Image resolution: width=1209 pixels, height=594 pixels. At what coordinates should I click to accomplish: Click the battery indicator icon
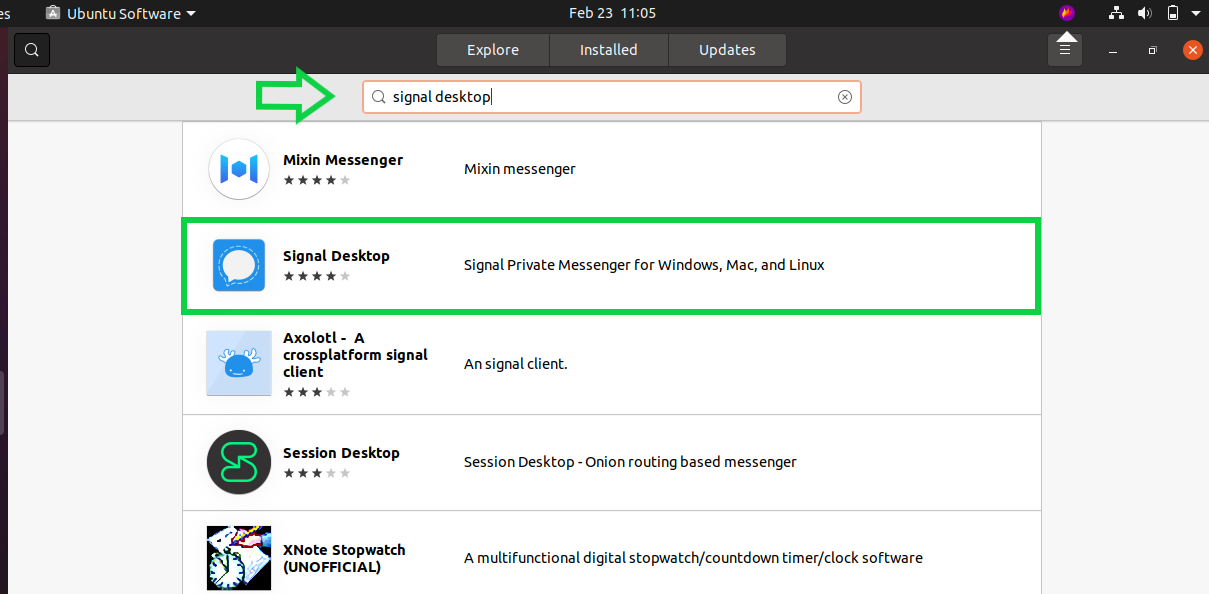tap(1173, 13)
